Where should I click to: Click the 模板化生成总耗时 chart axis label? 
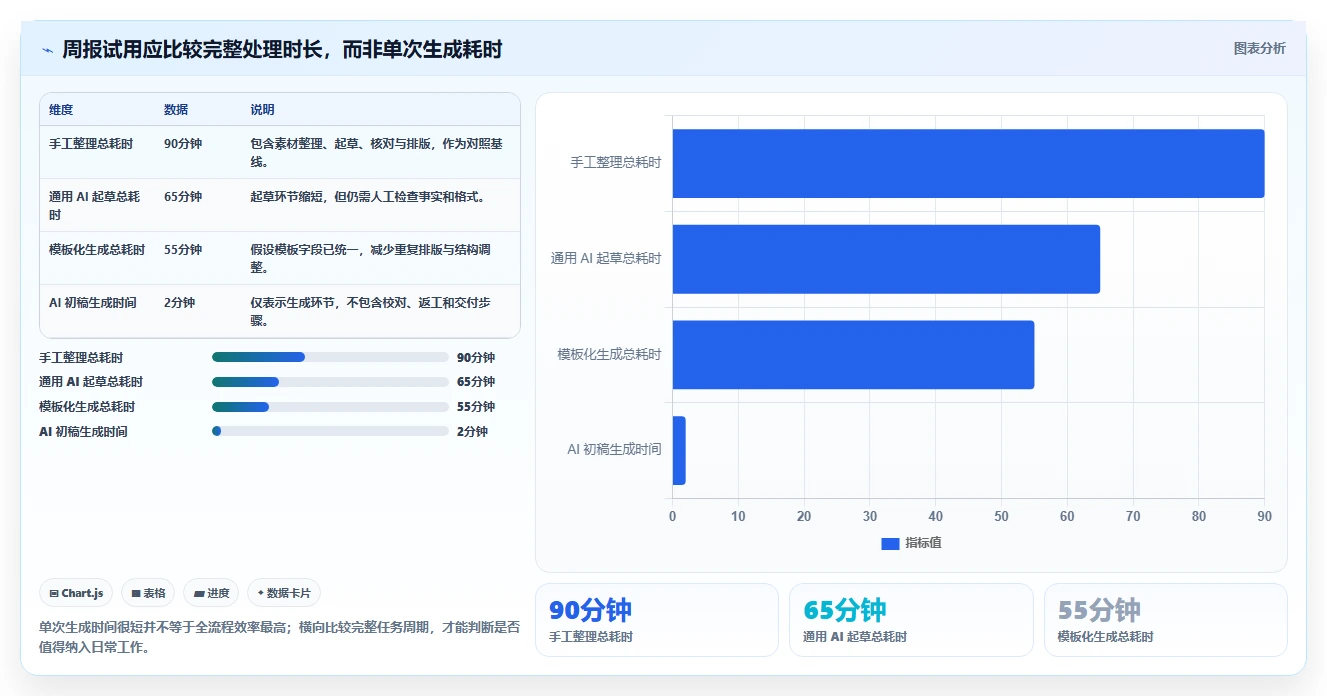[x=610, y=354]
